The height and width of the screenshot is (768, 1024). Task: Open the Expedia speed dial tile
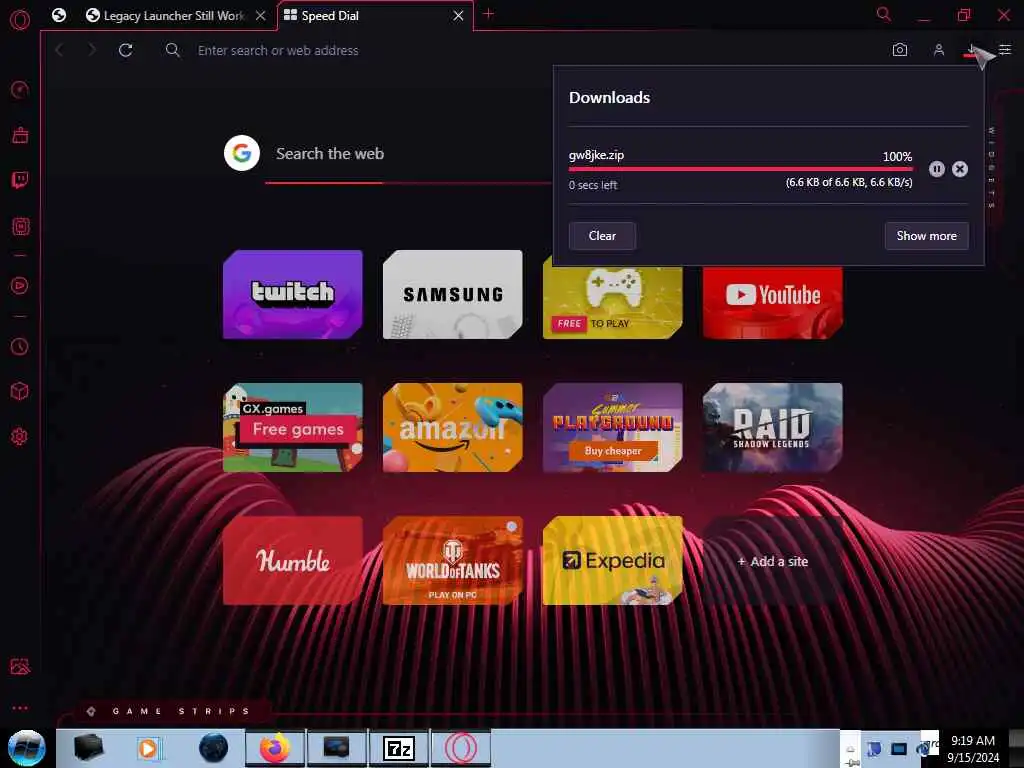tap(613, 561)
